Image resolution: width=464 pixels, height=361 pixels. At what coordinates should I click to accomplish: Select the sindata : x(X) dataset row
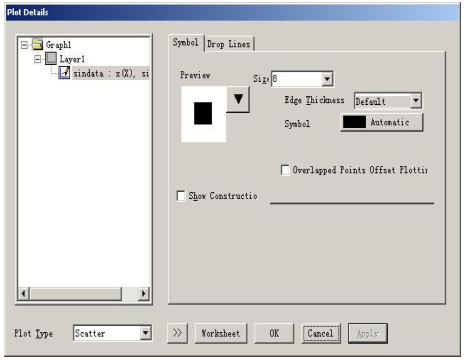tap(111, 73)
